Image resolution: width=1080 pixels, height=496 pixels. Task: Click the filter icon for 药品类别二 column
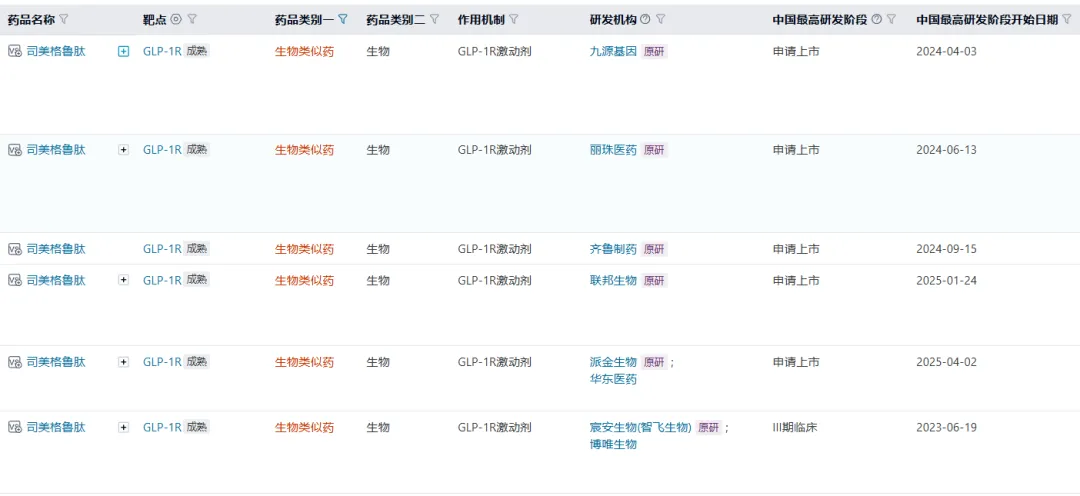point(434,19)
